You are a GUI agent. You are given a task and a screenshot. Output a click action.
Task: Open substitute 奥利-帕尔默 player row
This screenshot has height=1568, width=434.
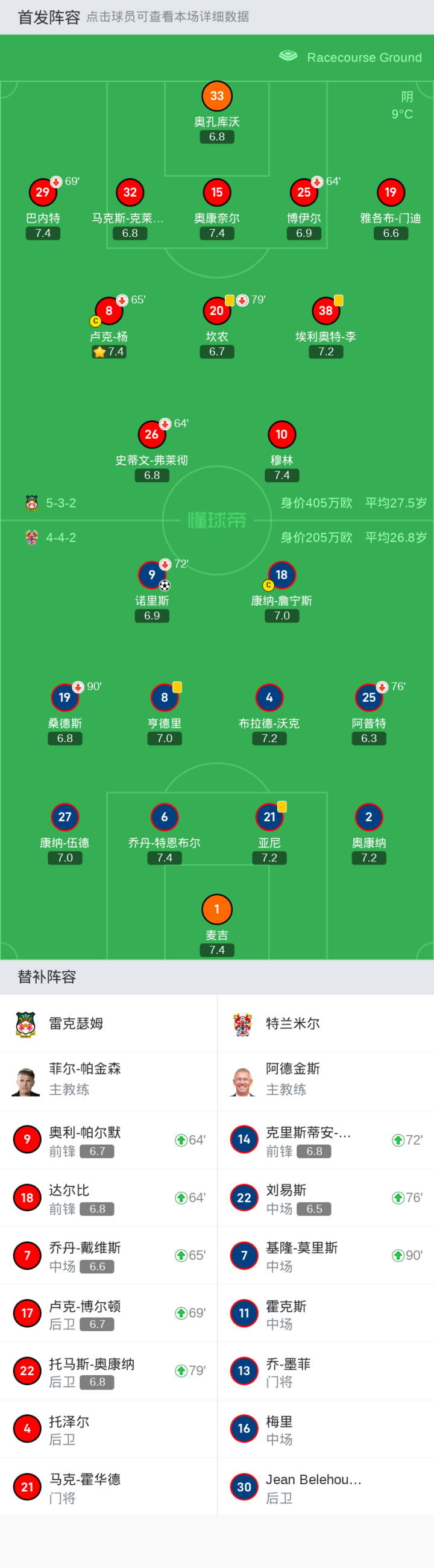coord(108,1140)
